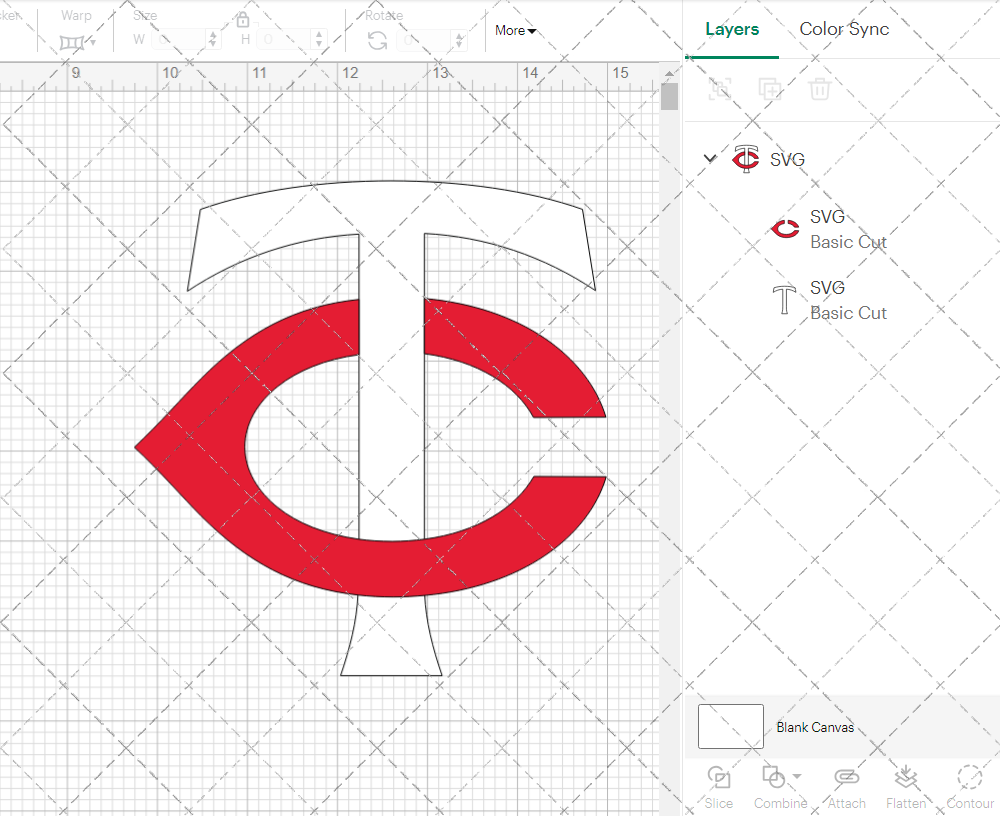Click the Group layers icon
Image resolution: width=1000 pixels, height=816 pixels.
coord(720,89)
